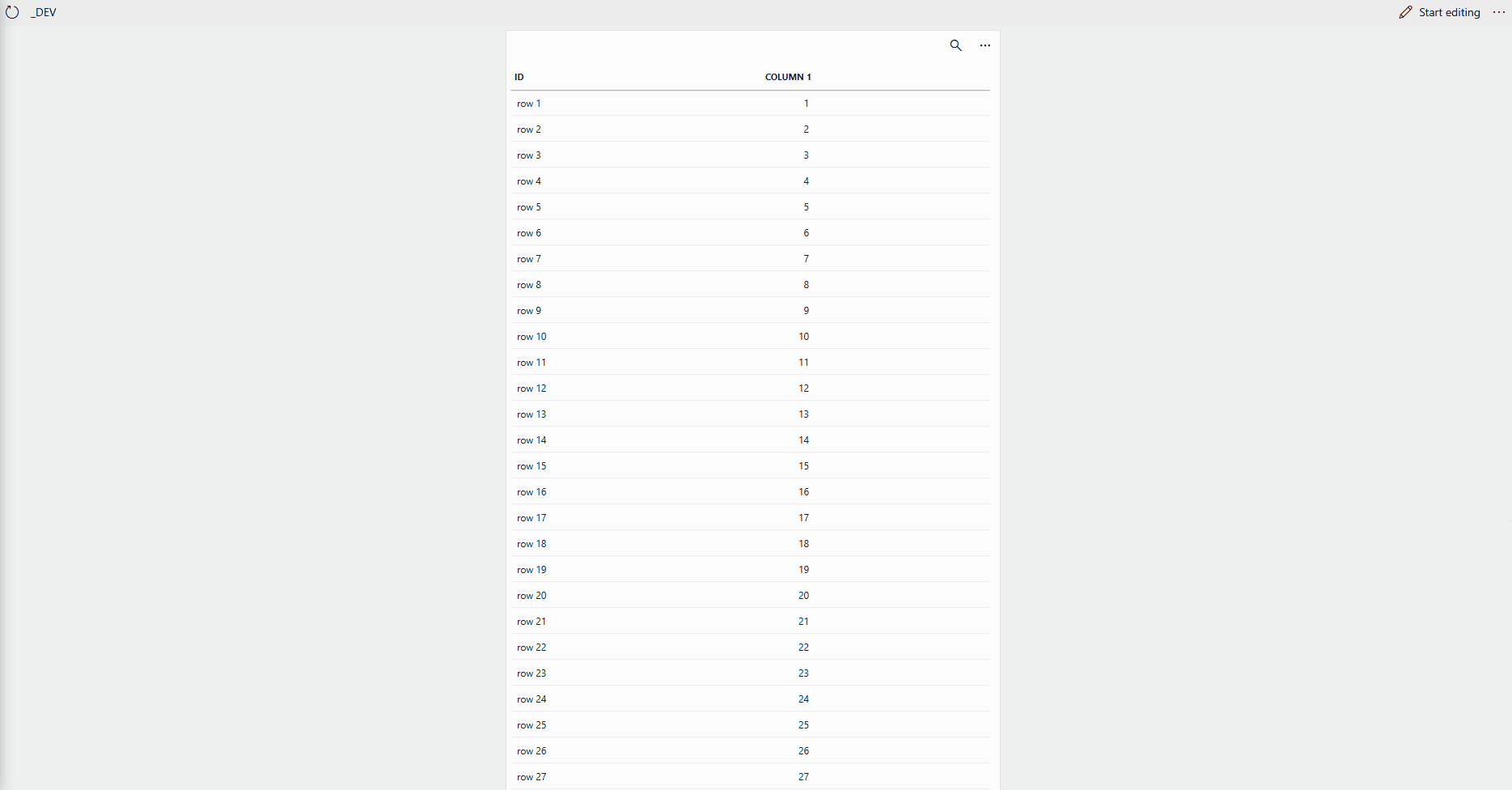Click the value 7 in Column 1
The image size is (1512, 790).
[806, 259]
